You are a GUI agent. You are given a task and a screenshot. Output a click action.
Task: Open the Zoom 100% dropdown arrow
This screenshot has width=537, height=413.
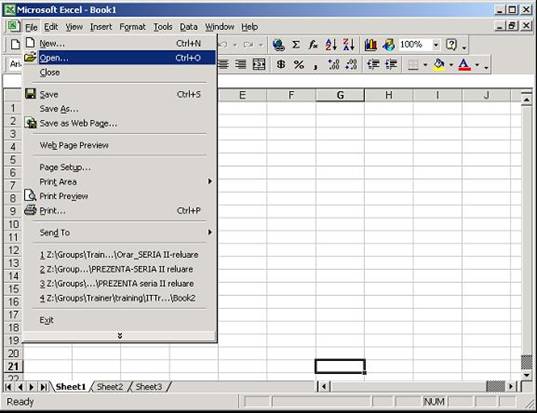436,45
